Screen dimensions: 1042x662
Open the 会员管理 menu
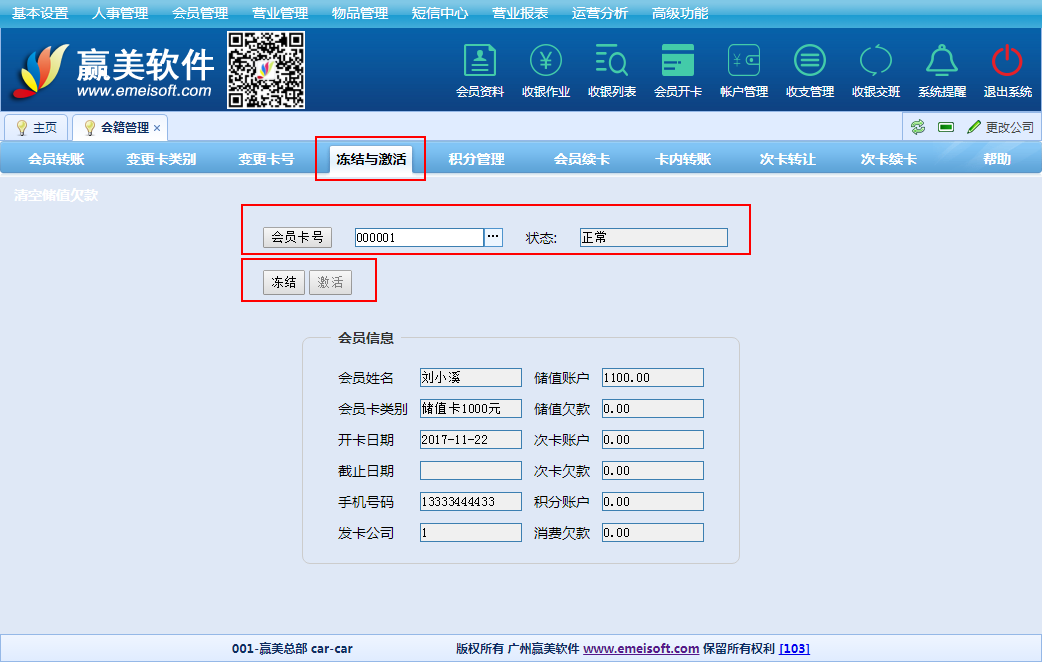click(x=200, y=13)
